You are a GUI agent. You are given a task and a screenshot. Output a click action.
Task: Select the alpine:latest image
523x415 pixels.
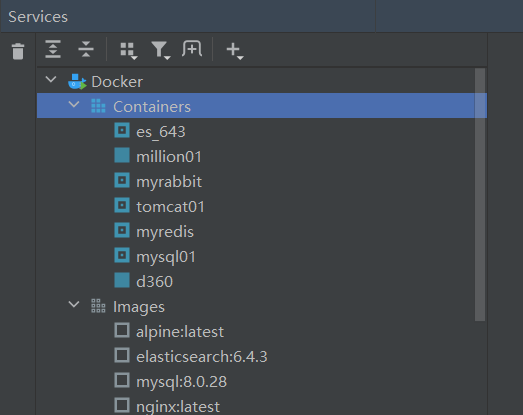click(180, 332)
